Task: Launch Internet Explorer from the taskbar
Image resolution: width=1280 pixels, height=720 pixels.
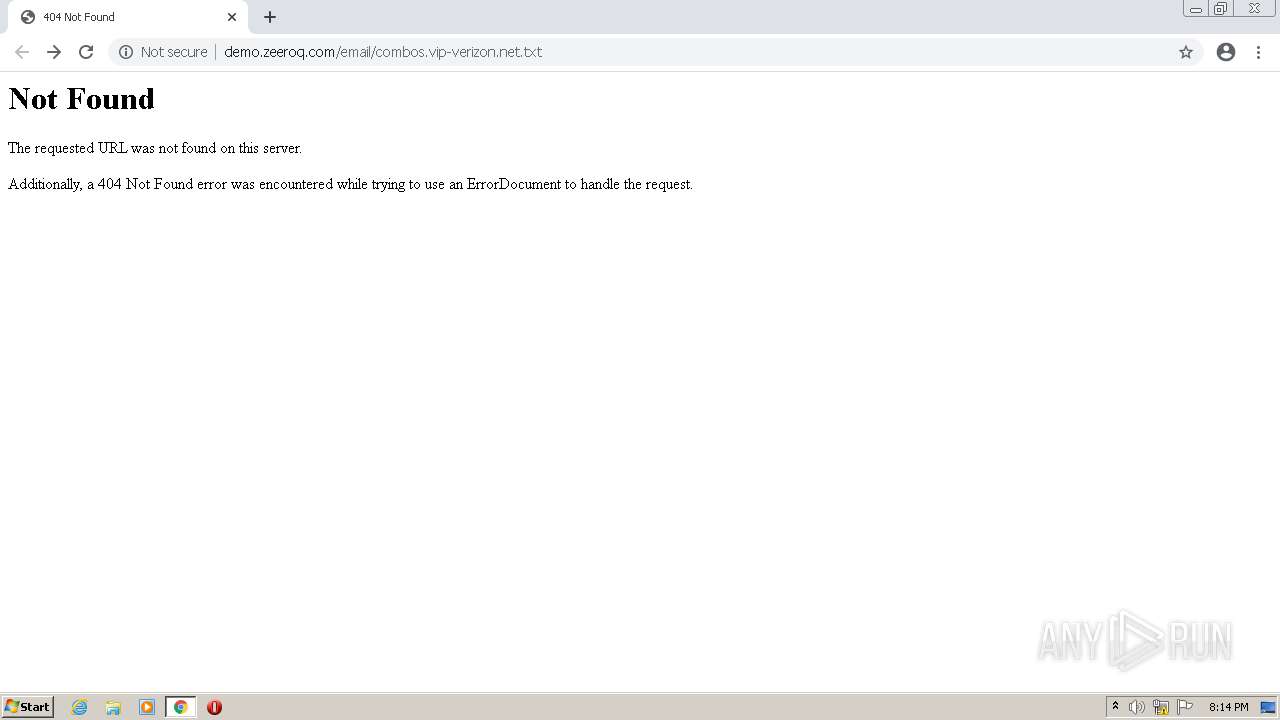Action: (x=80, y=707)
